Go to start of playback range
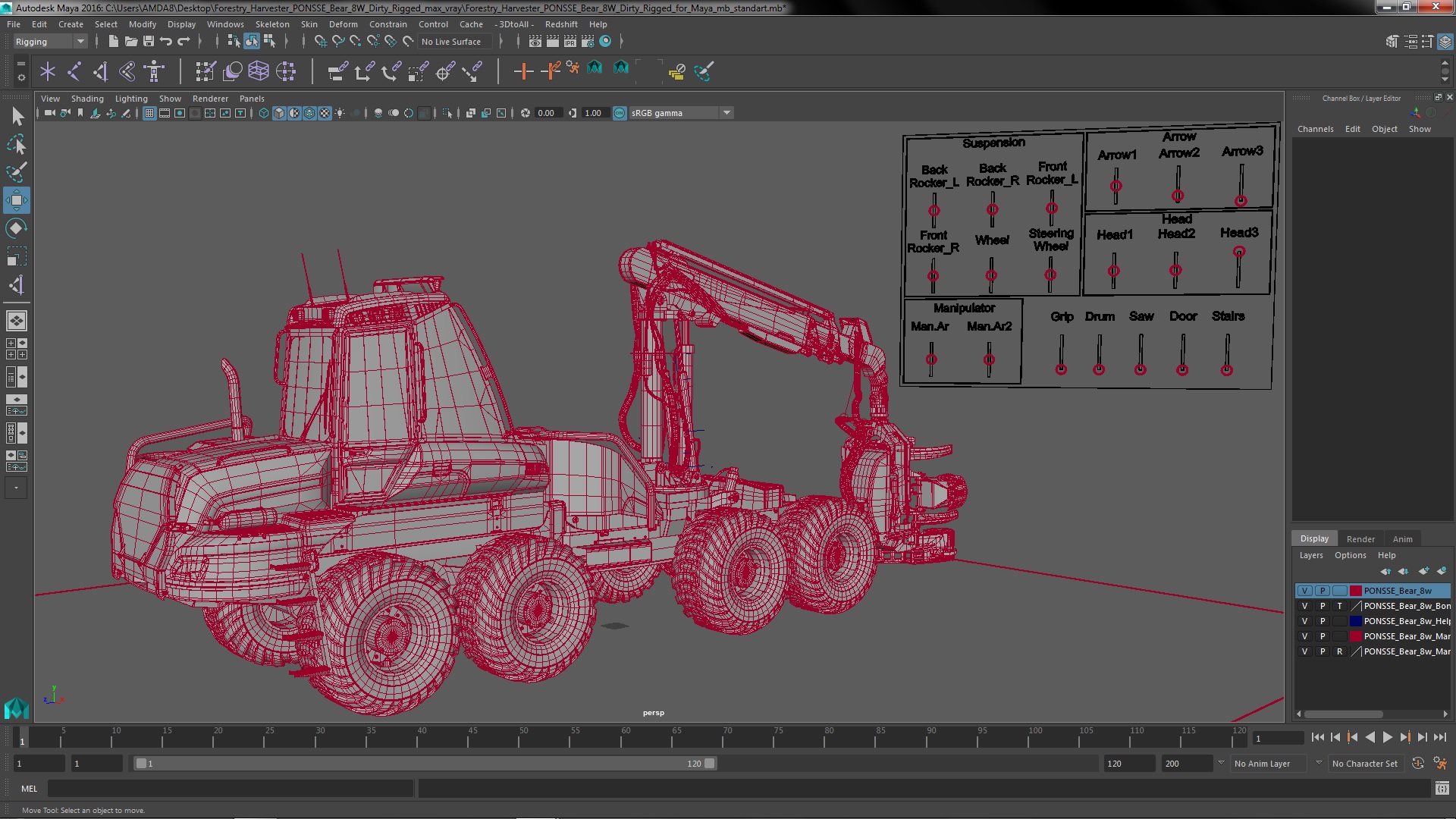 1317,737
